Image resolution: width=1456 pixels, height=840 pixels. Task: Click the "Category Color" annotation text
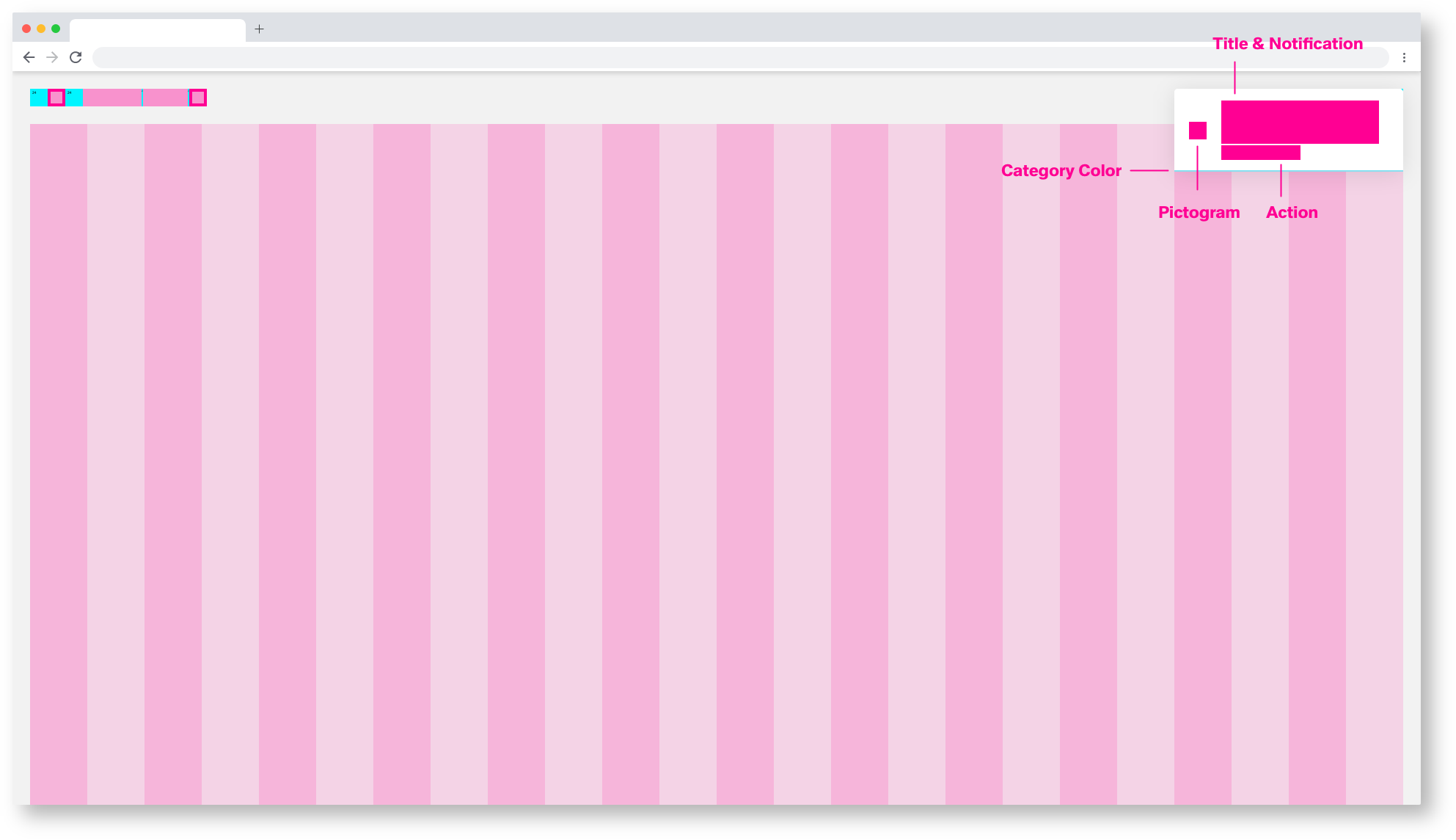coord(1061,171)
